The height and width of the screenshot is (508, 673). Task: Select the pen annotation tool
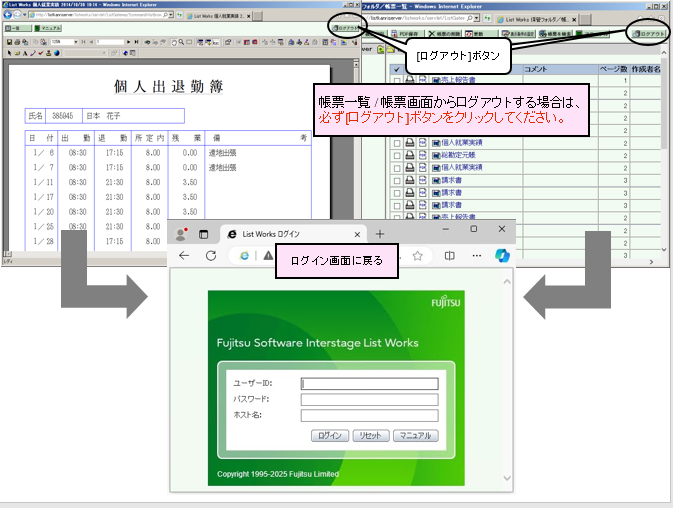click(33, 53)
